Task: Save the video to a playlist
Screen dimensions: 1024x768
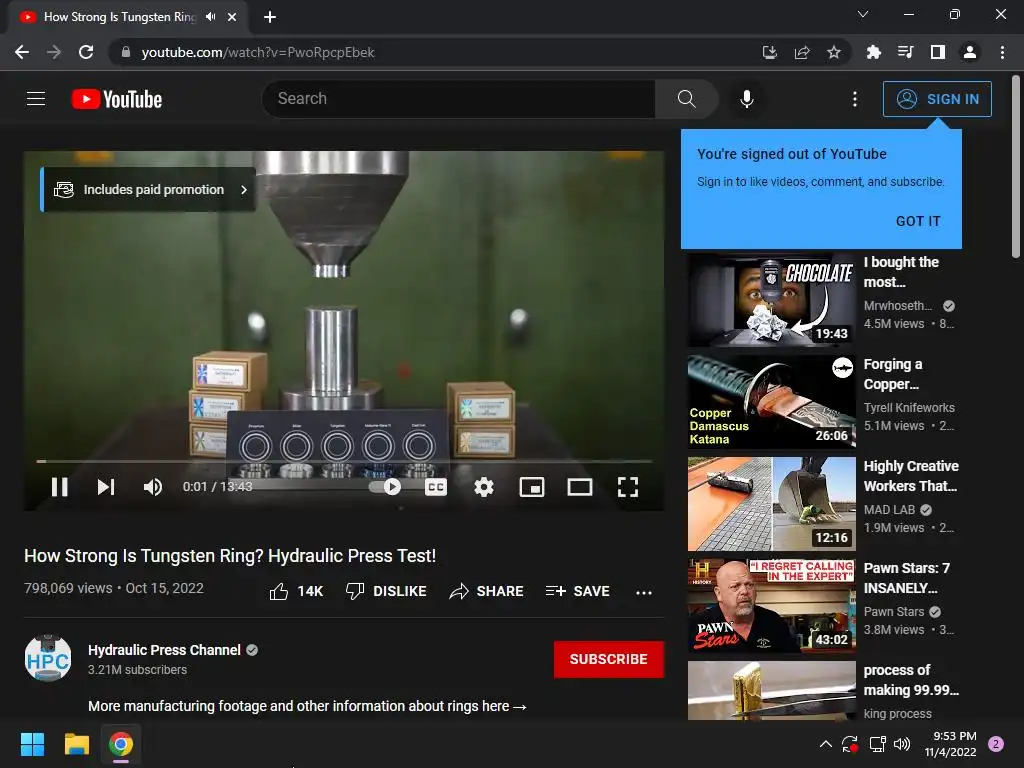Action: 578,591
